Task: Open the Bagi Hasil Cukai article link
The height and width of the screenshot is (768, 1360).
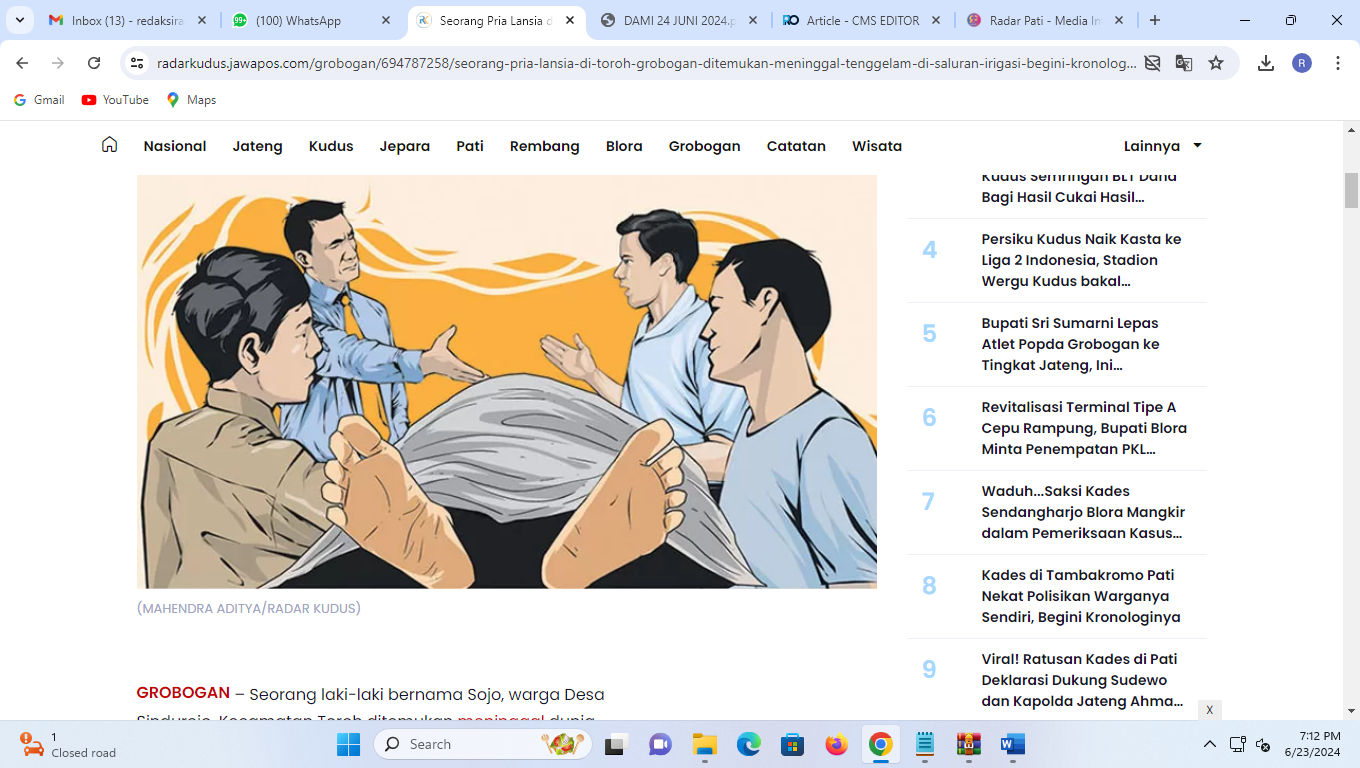Action: (x=1079, y=187)
